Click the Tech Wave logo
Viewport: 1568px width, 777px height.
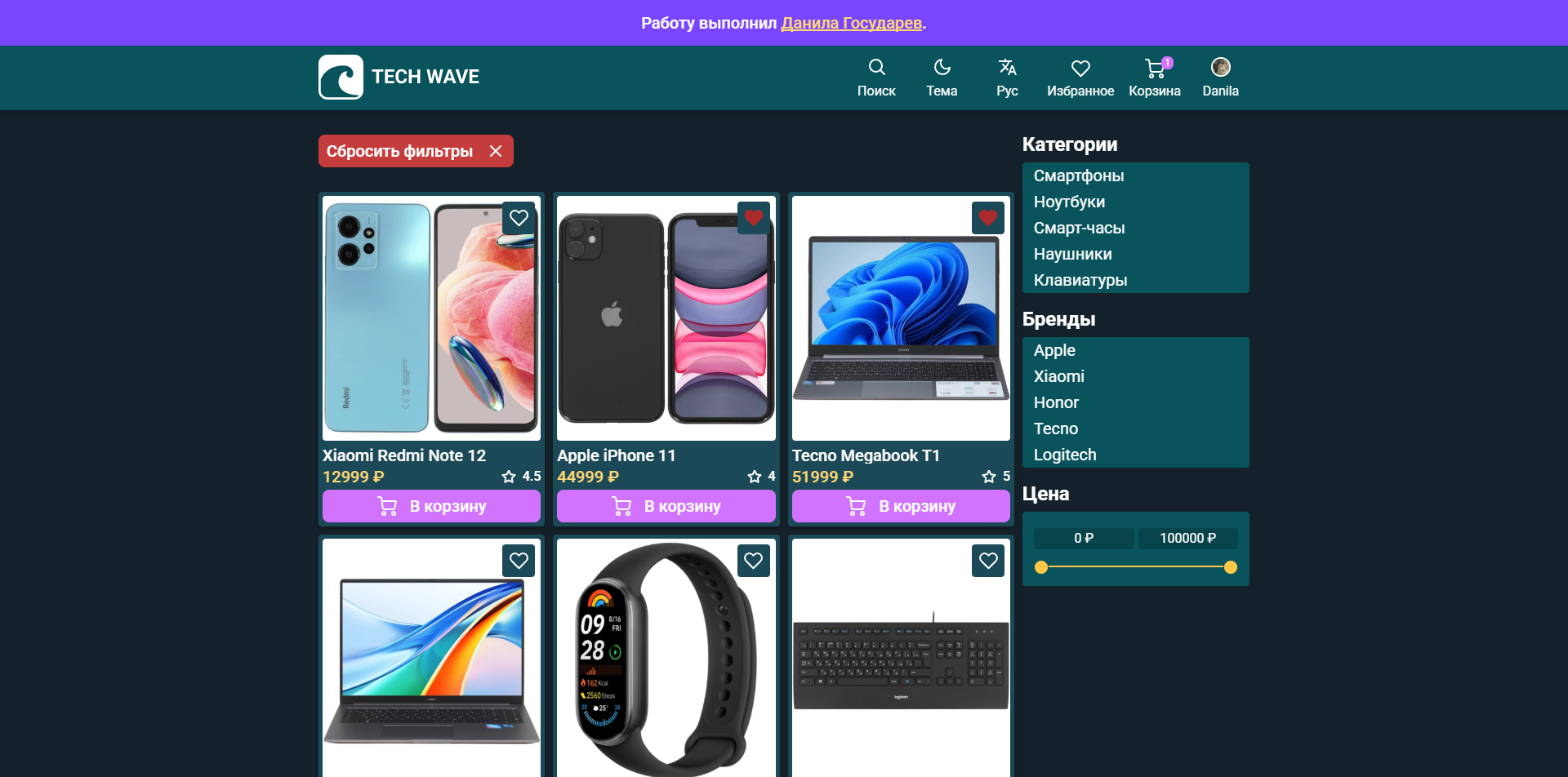pos(399,77)
